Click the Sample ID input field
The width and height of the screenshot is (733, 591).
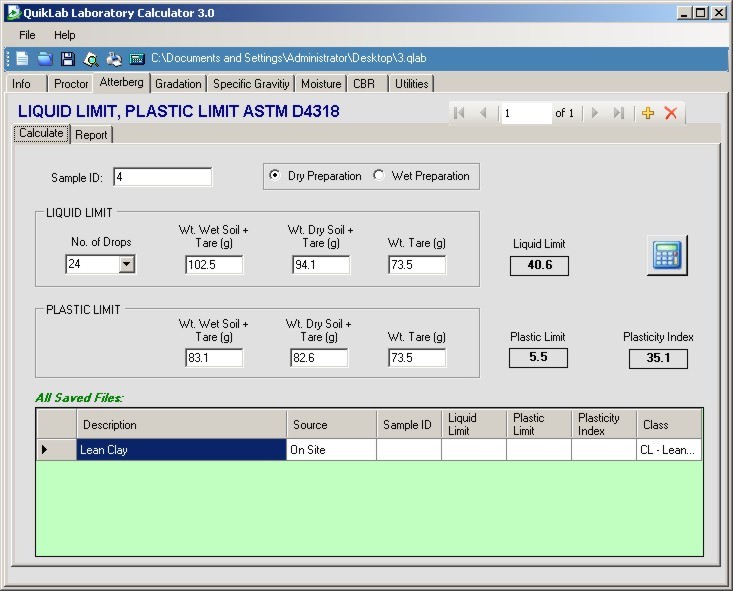click(x=162, y=177)
